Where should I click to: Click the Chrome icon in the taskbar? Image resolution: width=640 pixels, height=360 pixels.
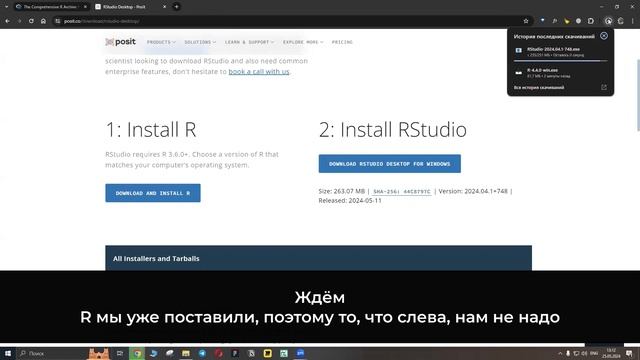[x=137, y=353]
